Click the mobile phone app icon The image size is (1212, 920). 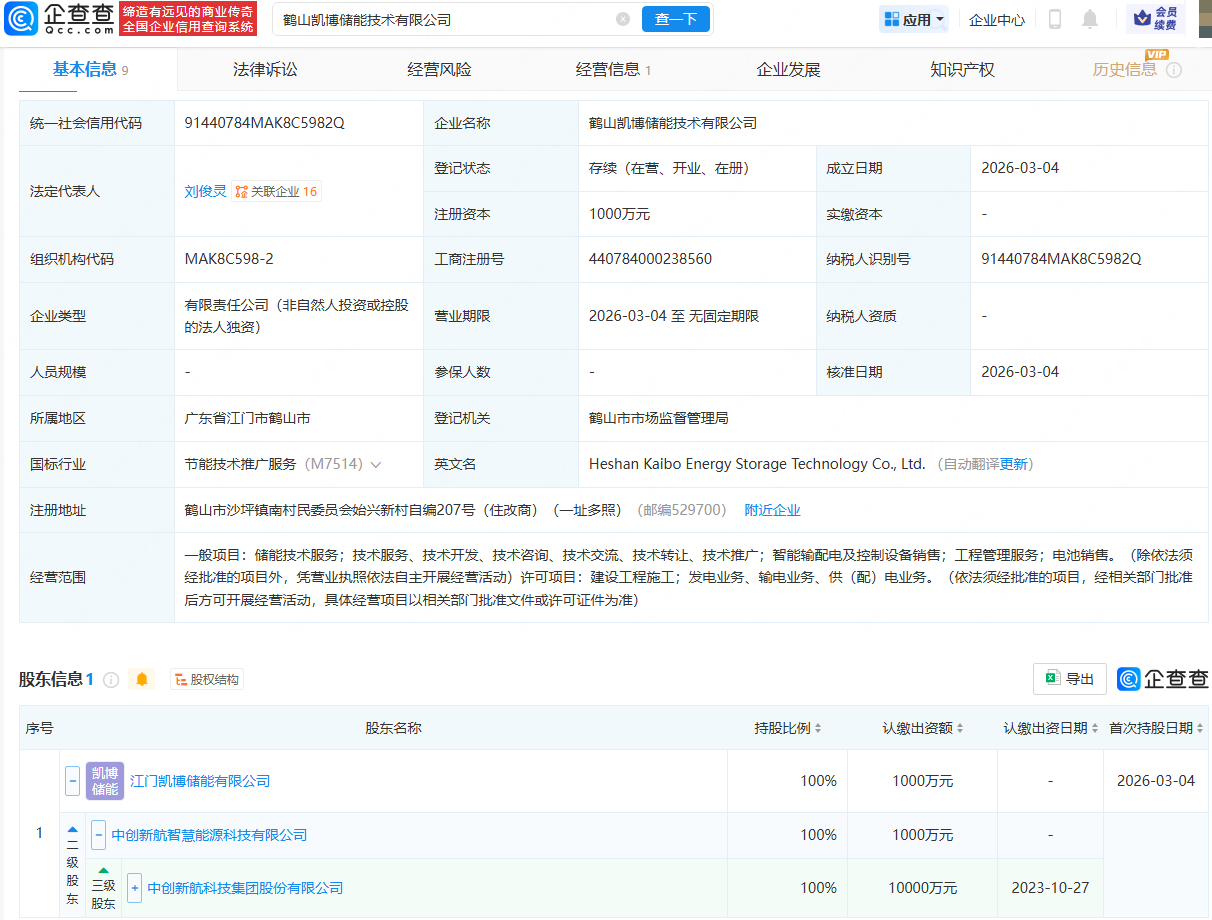click(1054, 18)
